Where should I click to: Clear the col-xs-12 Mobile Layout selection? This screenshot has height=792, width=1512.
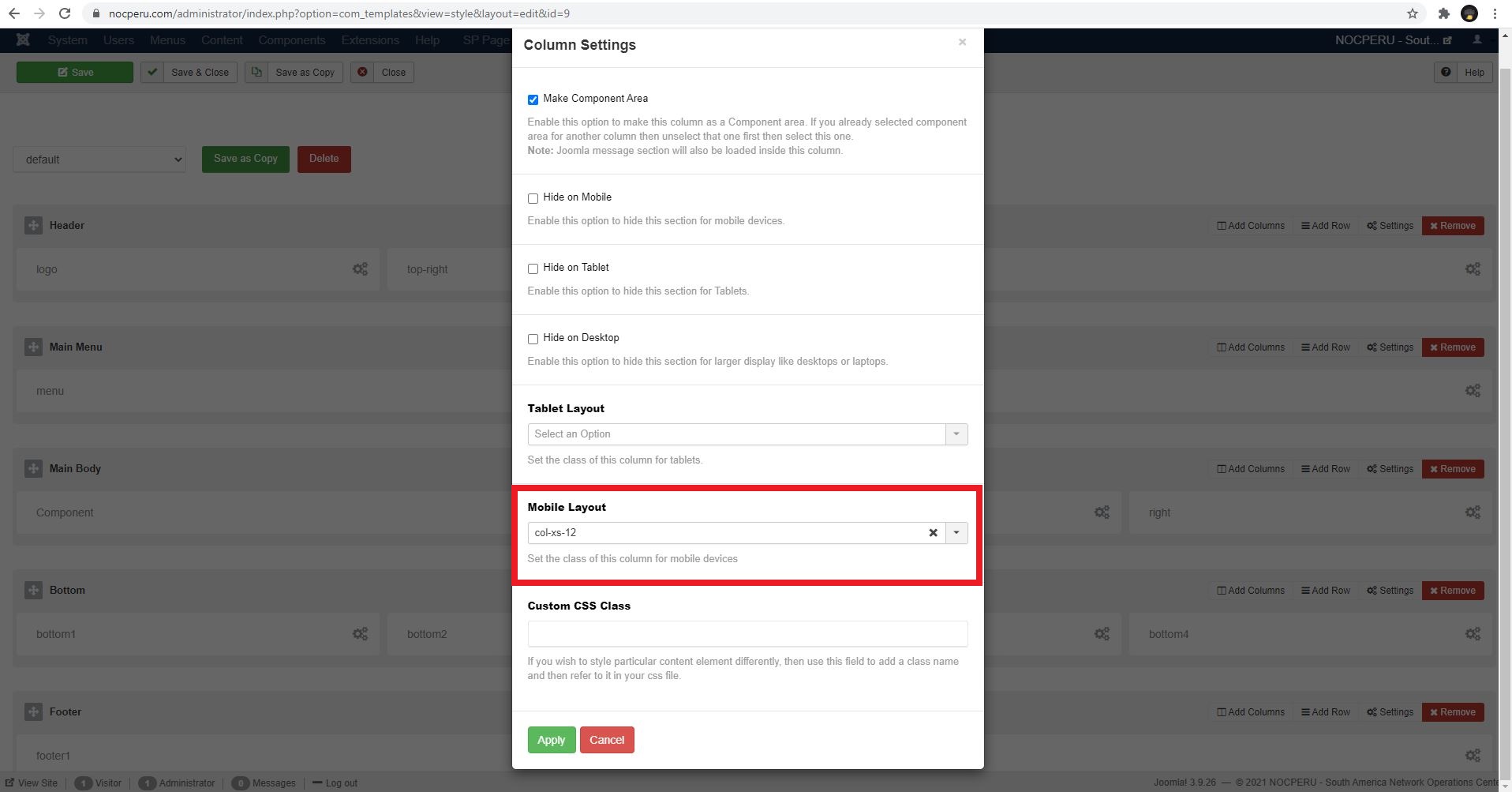pyautogui.click(x=933, y=533)
